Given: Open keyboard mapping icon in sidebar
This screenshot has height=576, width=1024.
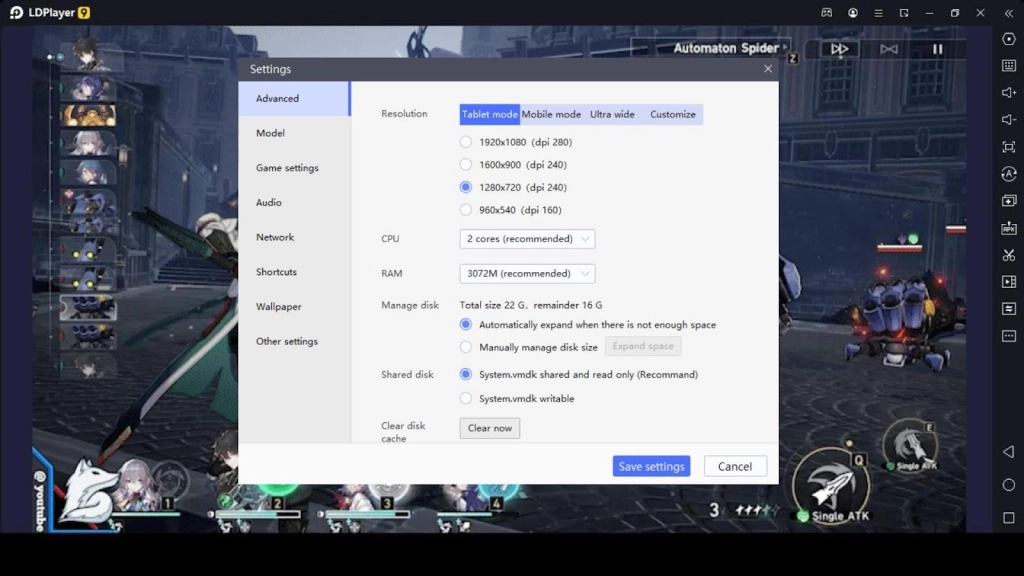Looking at the screenshot, I should pyautogui.click(x=1008, y=65).
